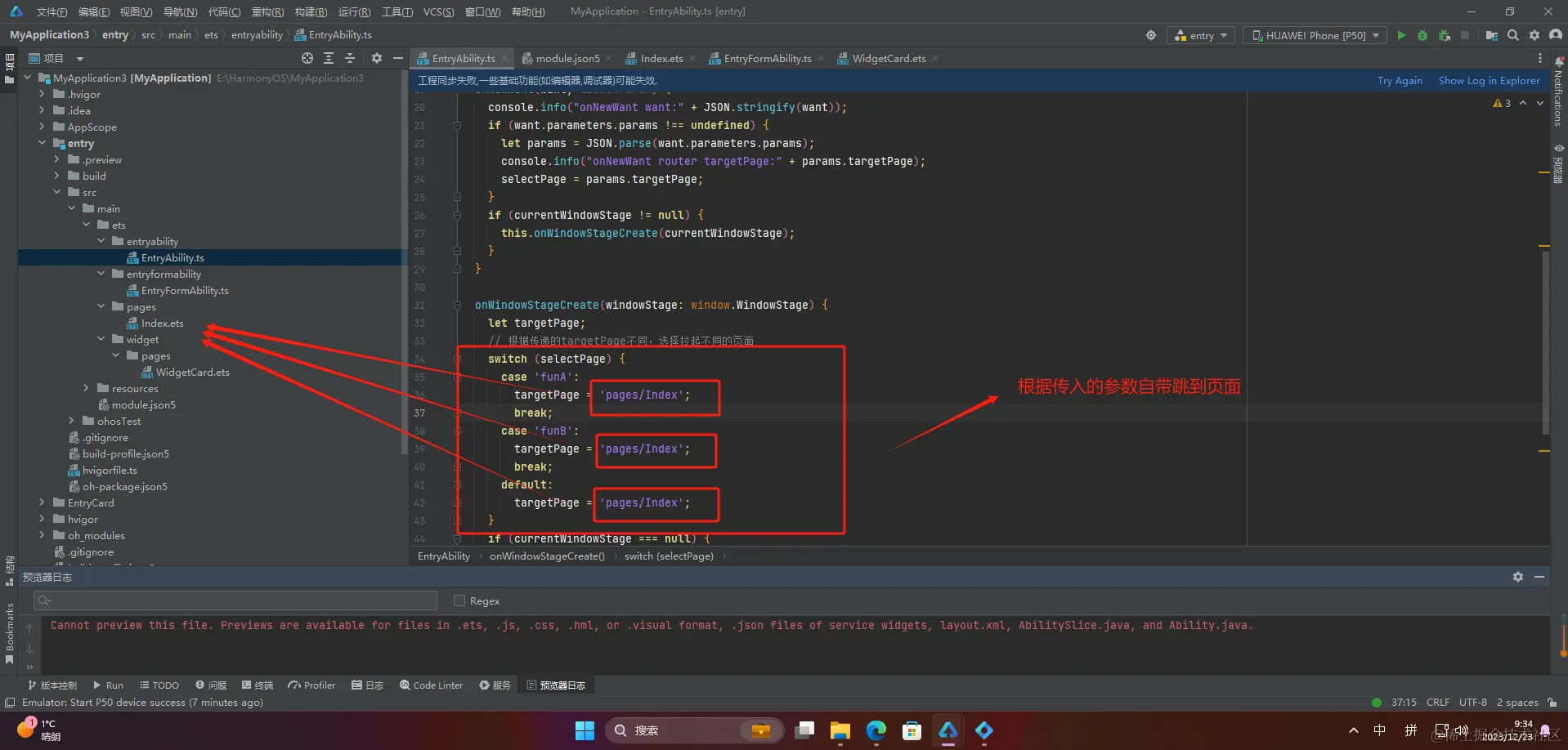Viewport: 1568px width, 750px height.
Task: Open Microsoft Store from the taskbar
Action: tap(912, 730)
